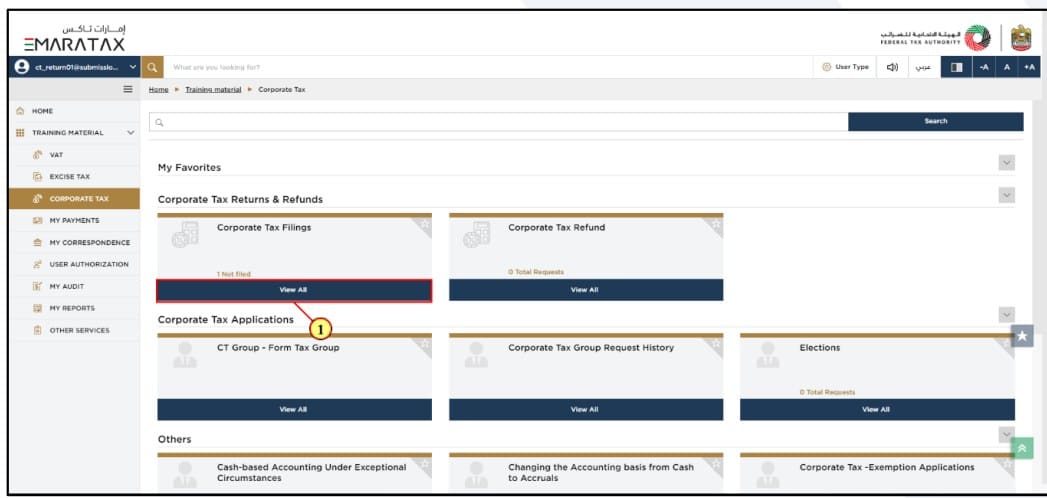
Task: Open My Audit in the sidebar
Action: coord(75,286)
